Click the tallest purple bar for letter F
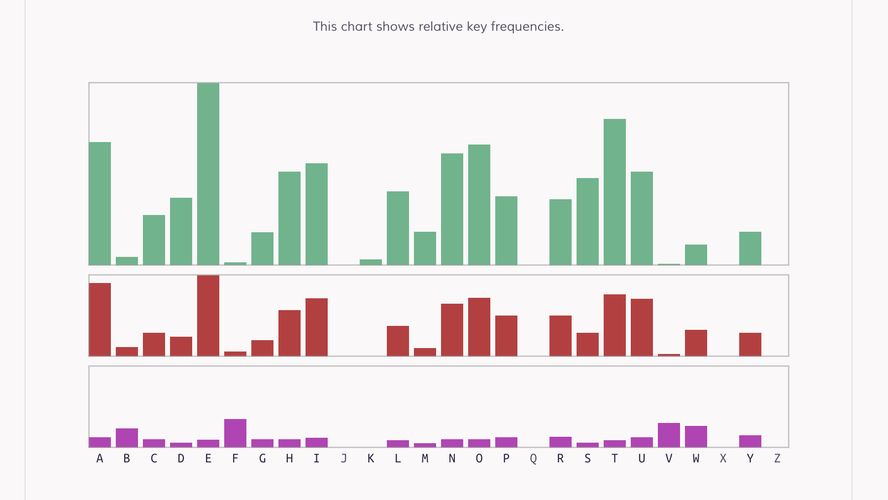The width and height of the screenshot is (888, 500). [235, 433]
